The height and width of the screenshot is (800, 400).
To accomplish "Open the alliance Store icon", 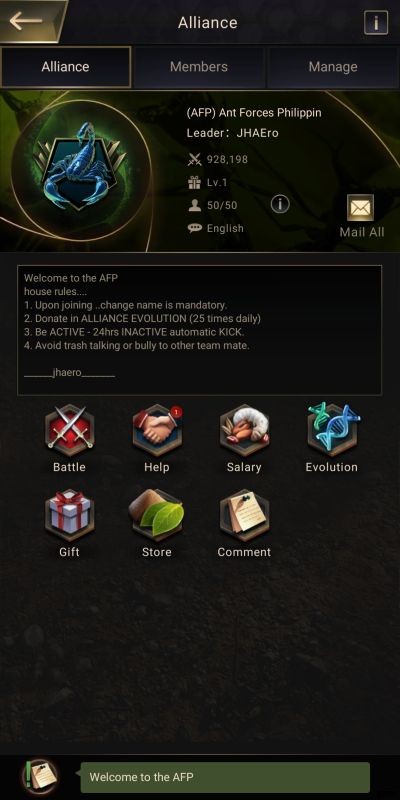I will (x=157, y=515).
